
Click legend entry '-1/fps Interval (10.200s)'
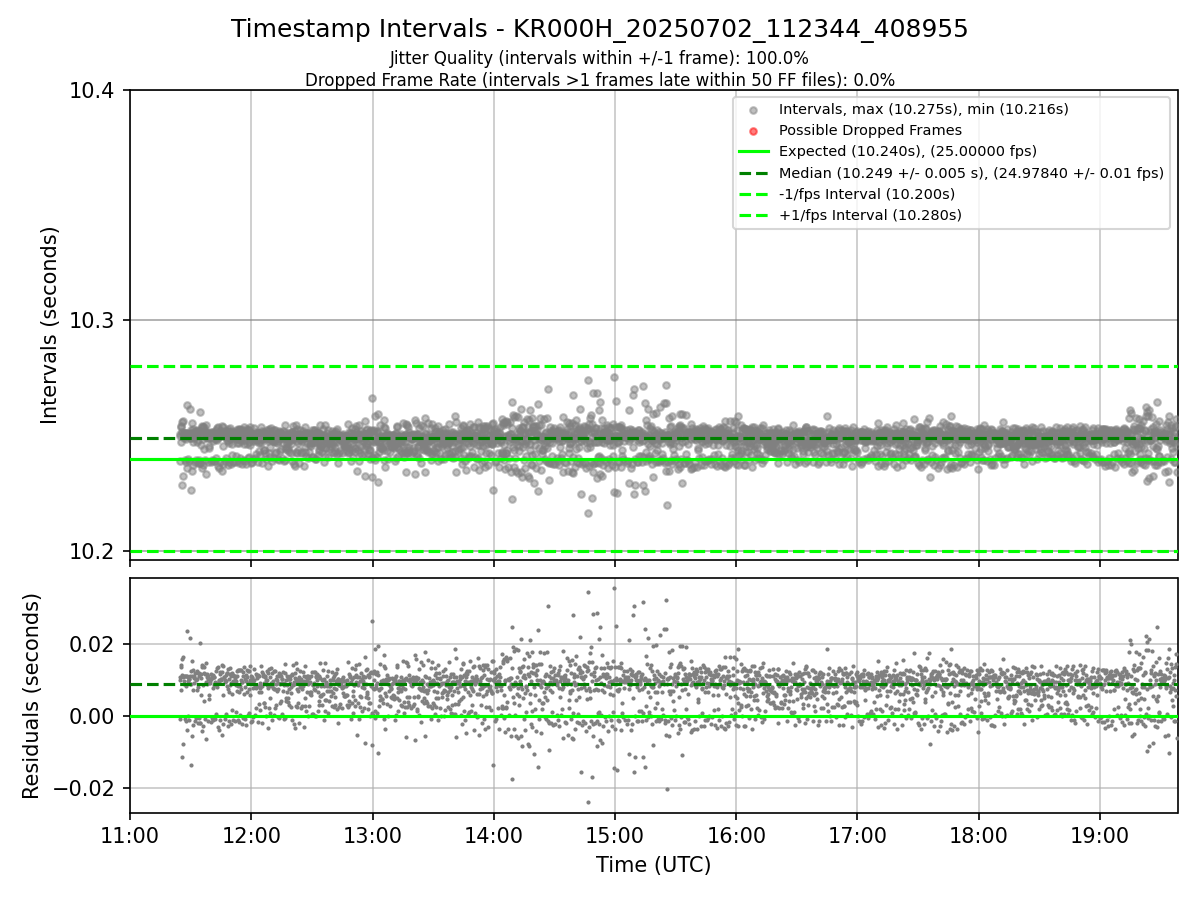(867, 194)
